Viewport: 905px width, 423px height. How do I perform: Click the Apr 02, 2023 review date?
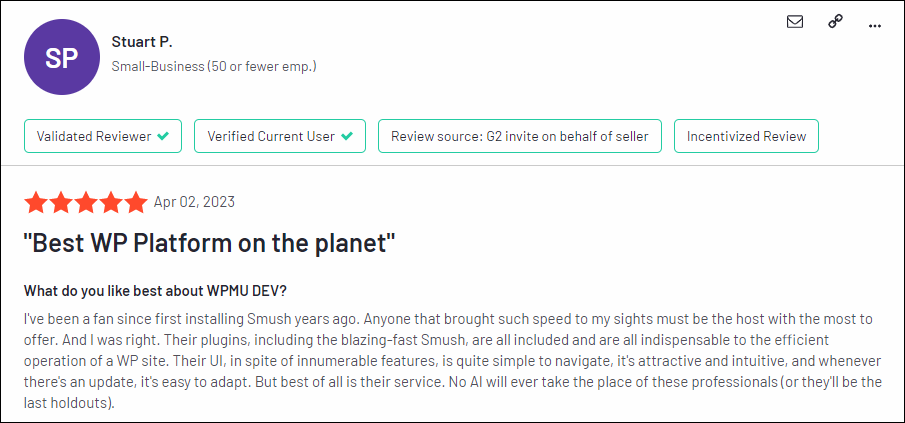tap(195, 202)
